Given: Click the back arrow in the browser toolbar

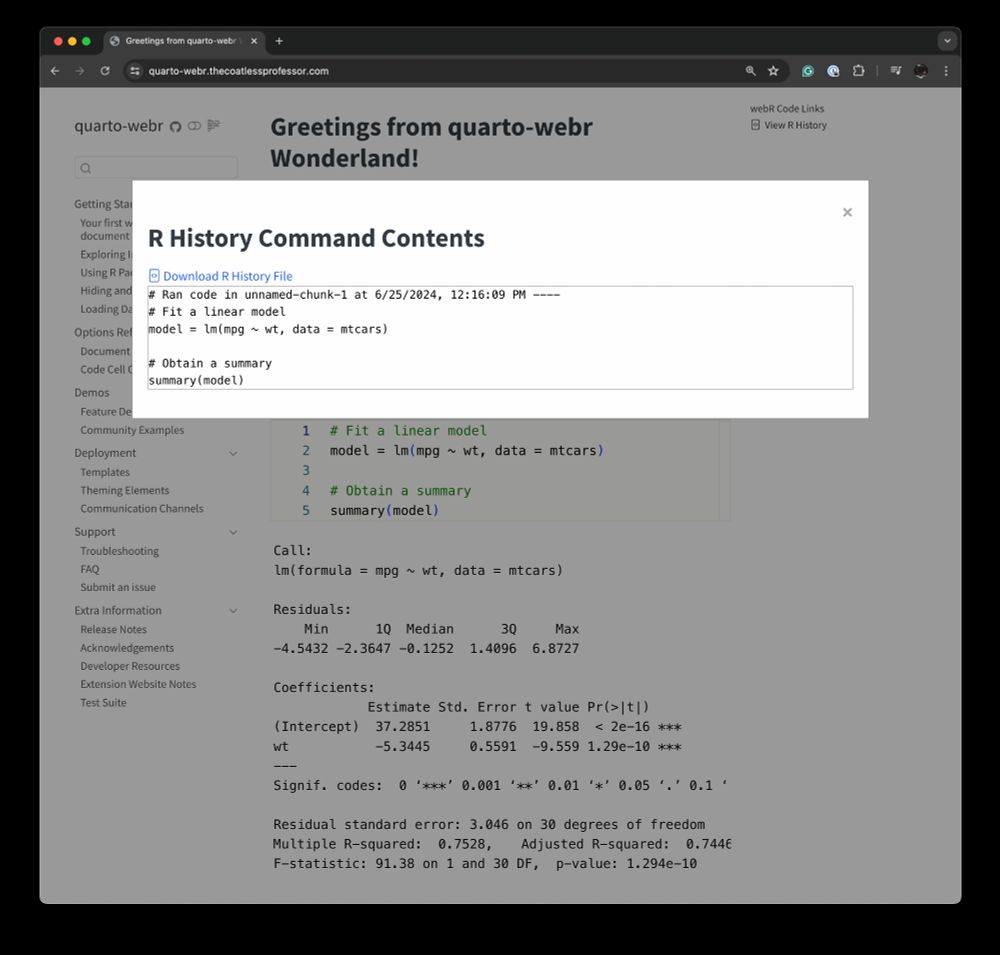Looking at the screenshot, I should click(55, 71).
